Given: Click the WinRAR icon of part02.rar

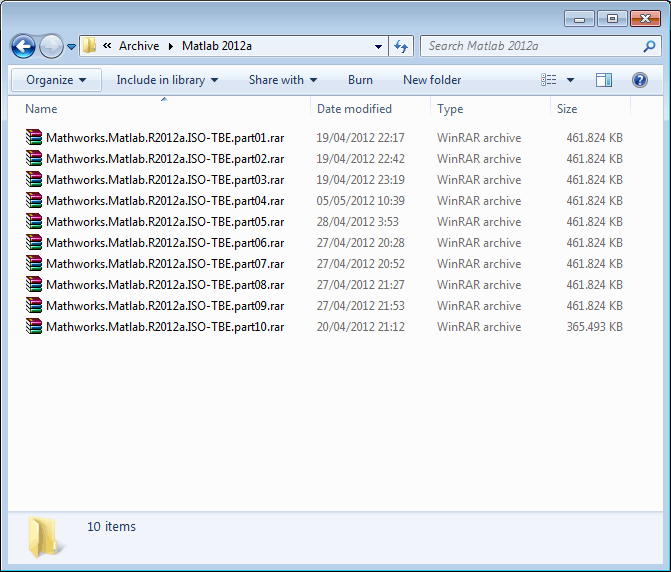Looking at the screenshot, I should click(34, 158).
